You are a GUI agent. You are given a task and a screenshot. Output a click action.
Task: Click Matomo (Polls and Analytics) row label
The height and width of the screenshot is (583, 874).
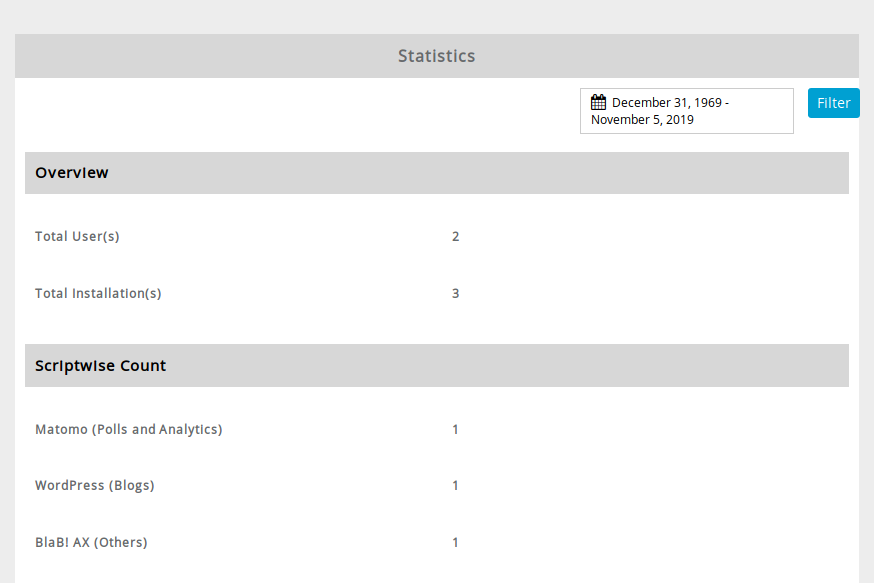coord(128,430)
